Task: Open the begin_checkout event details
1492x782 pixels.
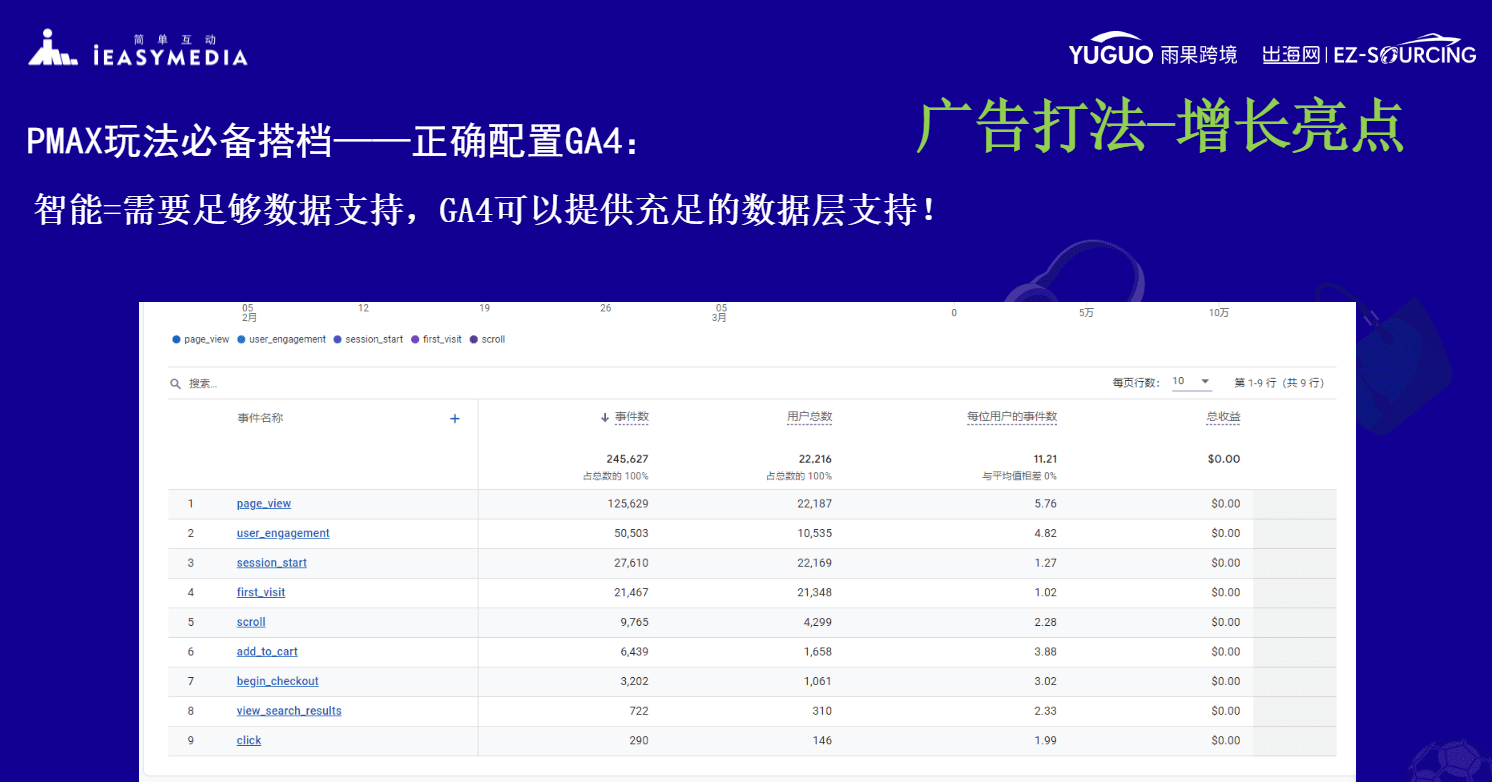Action: pos(277,681)
